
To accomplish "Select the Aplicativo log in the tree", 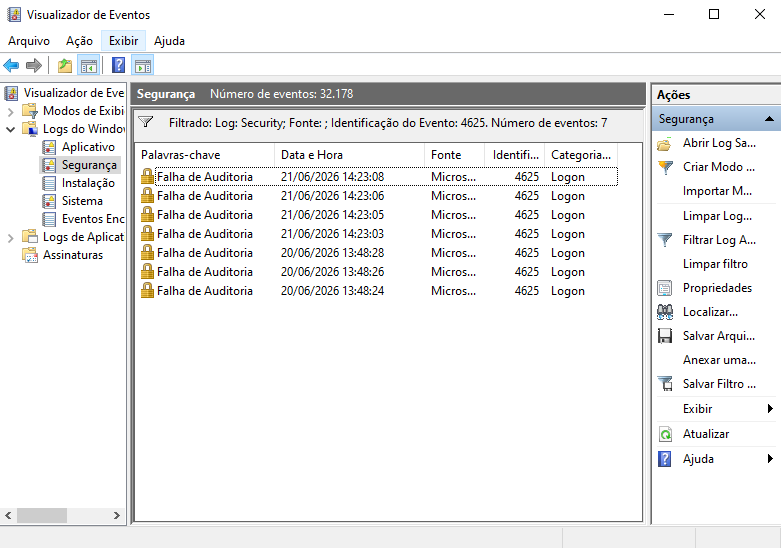I will (x=88, y=147).
